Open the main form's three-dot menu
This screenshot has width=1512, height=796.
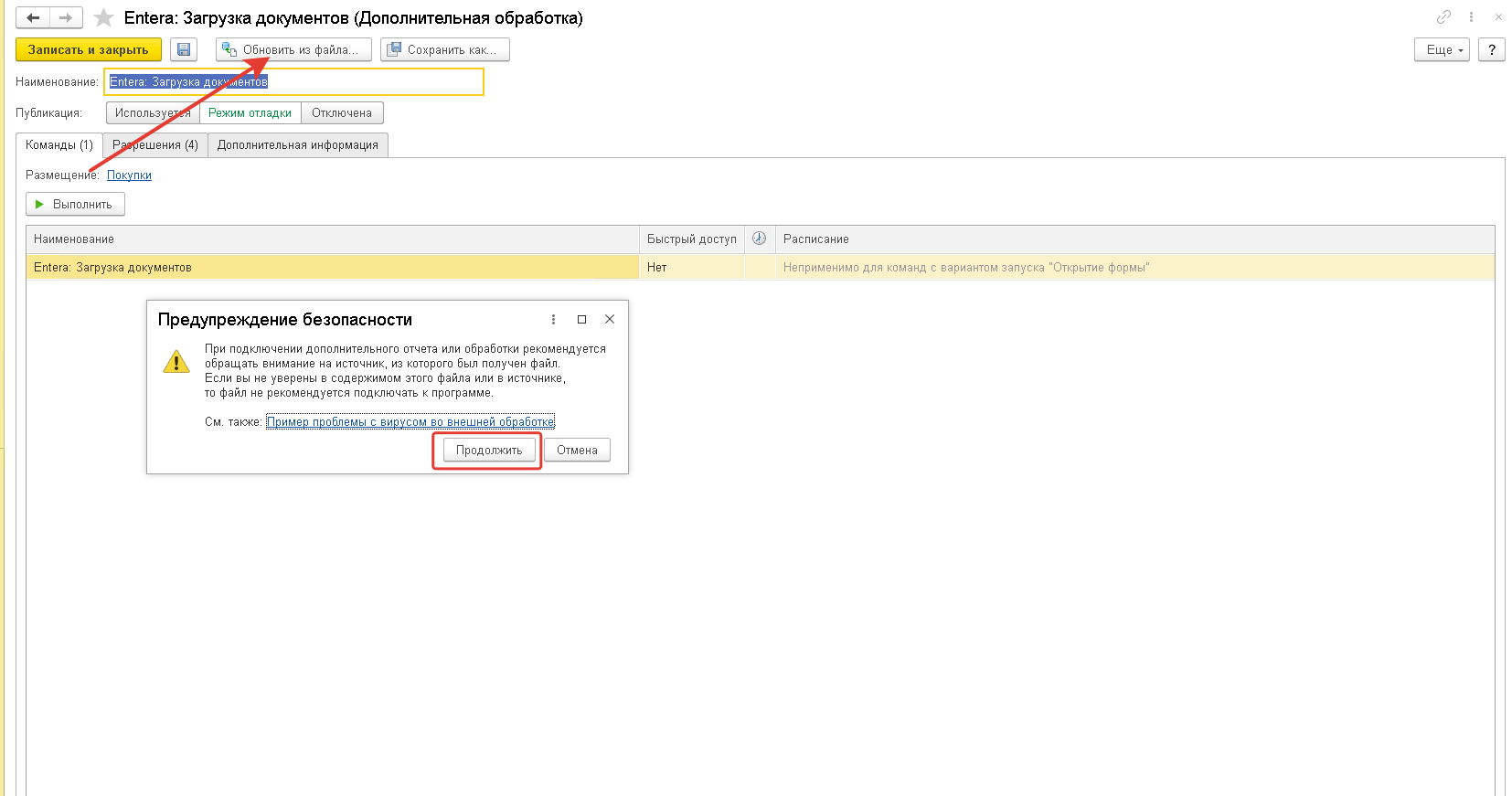click(1471, 17)
